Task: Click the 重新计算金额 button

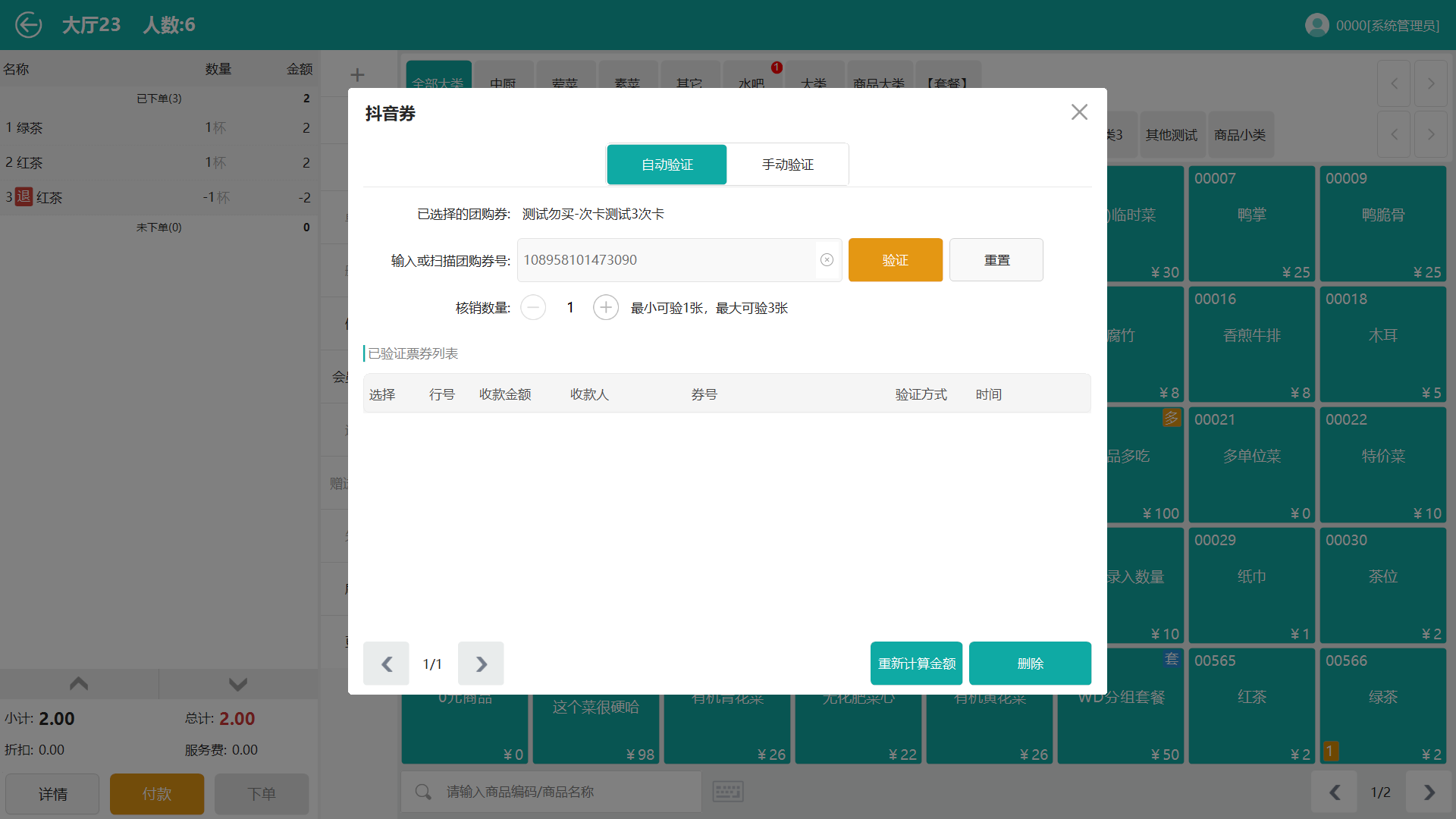Action: [917, 664]
